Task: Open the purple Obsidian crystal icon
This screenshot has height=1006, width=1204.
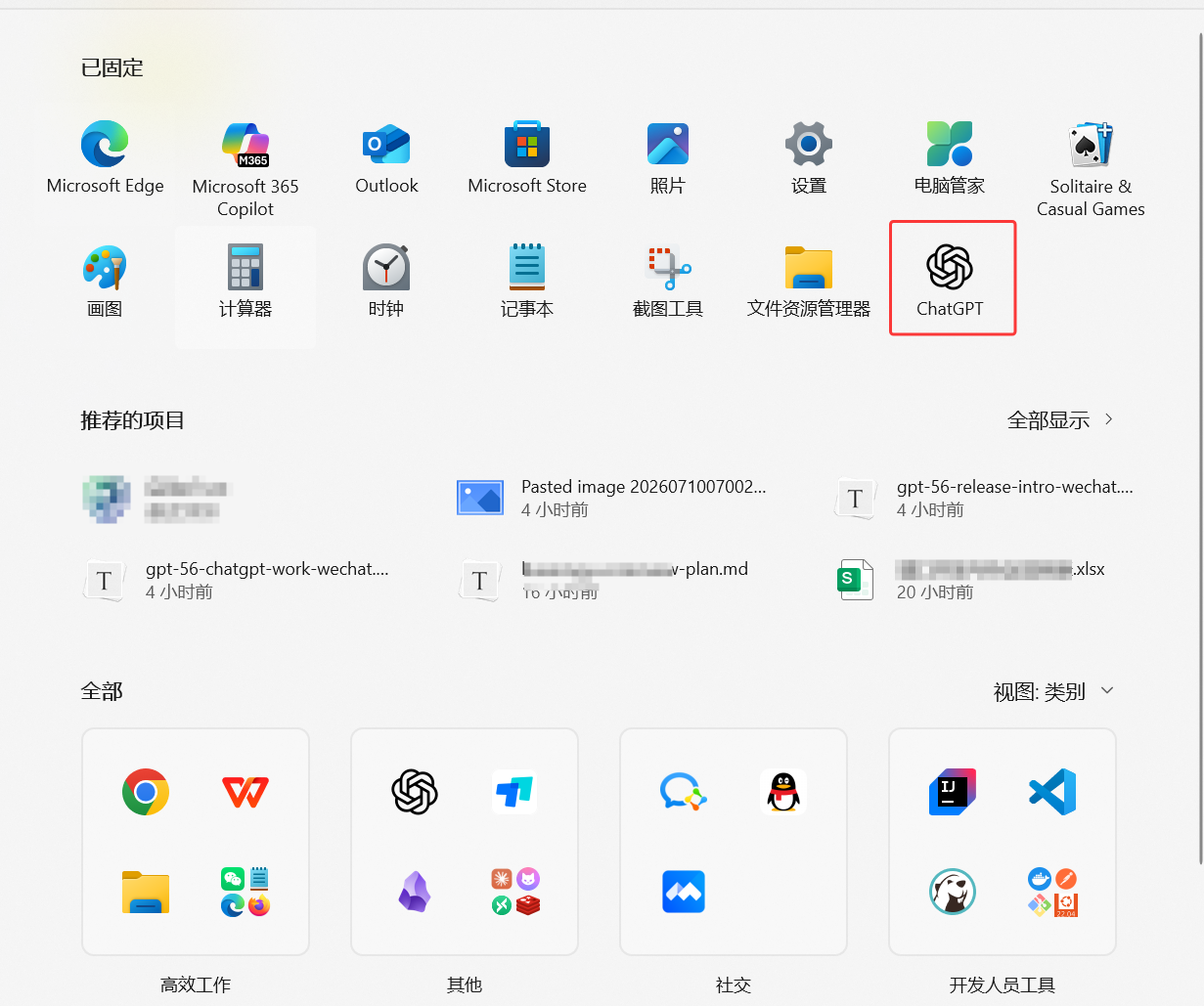Action: click(x=415, y=892)
